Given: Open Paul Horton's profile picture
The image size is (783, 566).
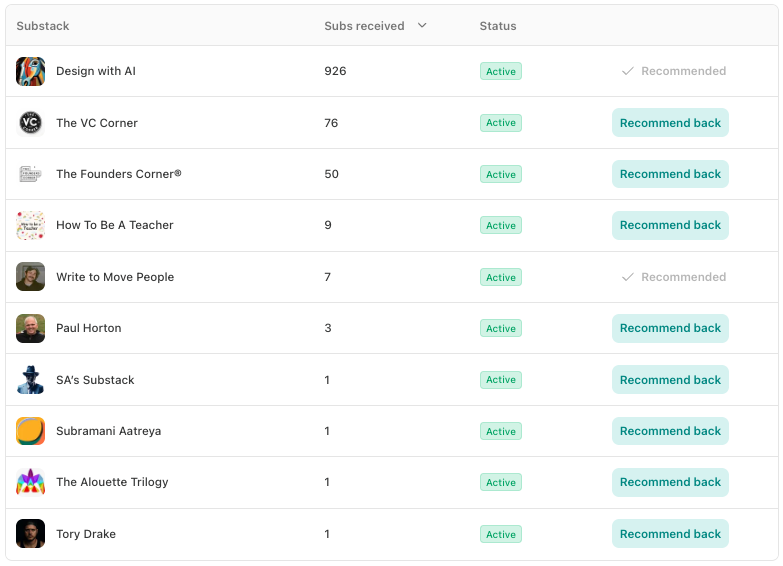Looking at the screenshot, I should [x=31, y=328].
